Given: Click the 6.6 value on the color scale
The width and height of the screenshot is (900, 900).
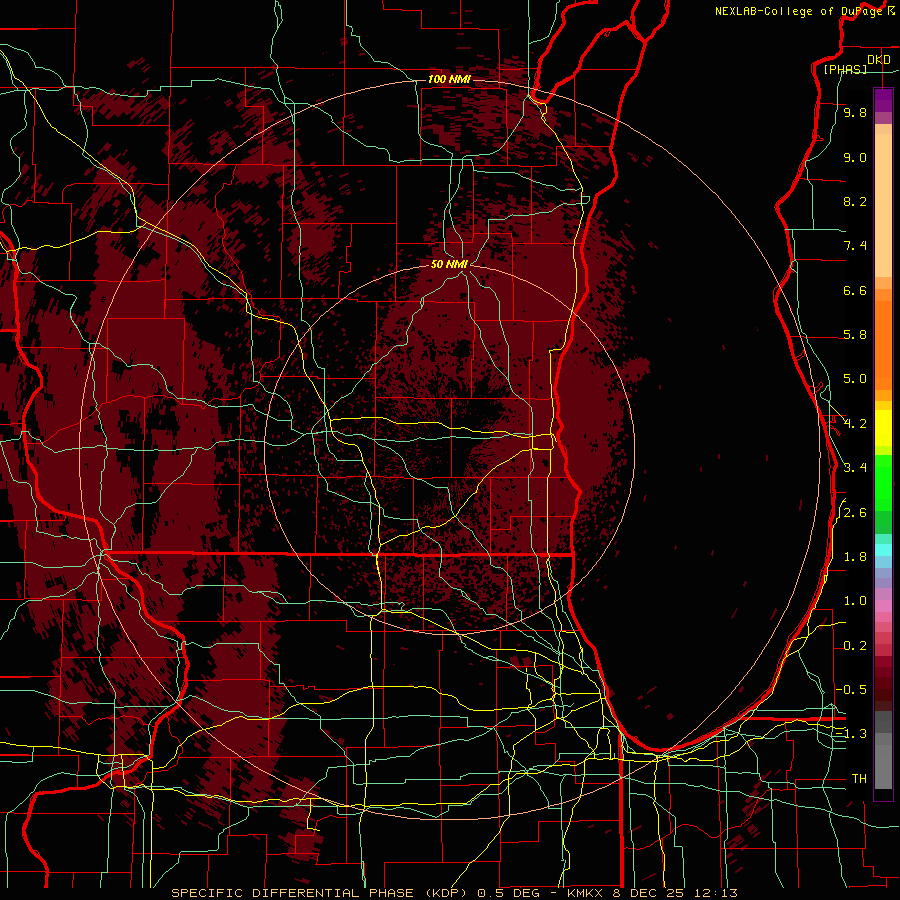Looking at the screenshot, I should click(855, 290).
